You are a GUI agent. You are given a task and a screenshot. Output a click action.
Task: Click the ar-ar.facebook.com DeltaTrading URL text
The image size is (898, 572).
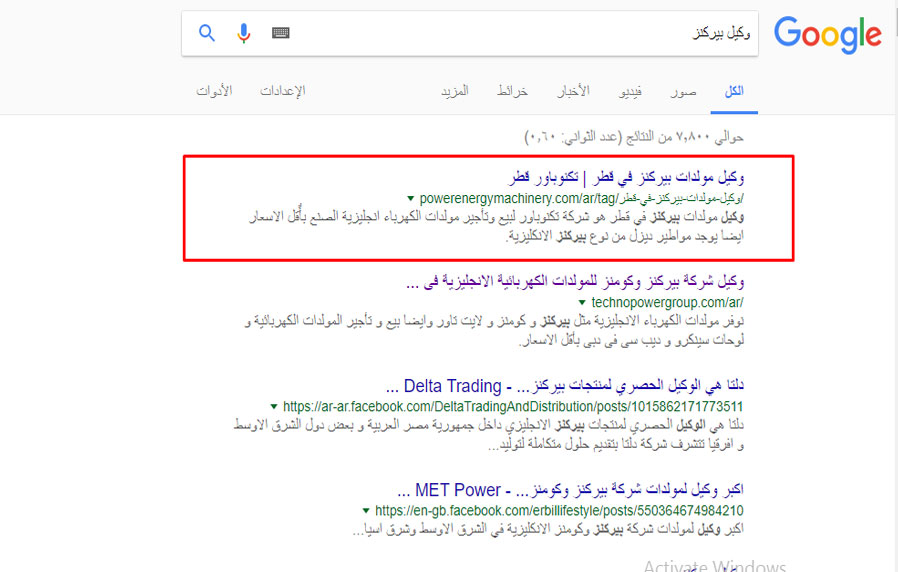pos(513,407)
